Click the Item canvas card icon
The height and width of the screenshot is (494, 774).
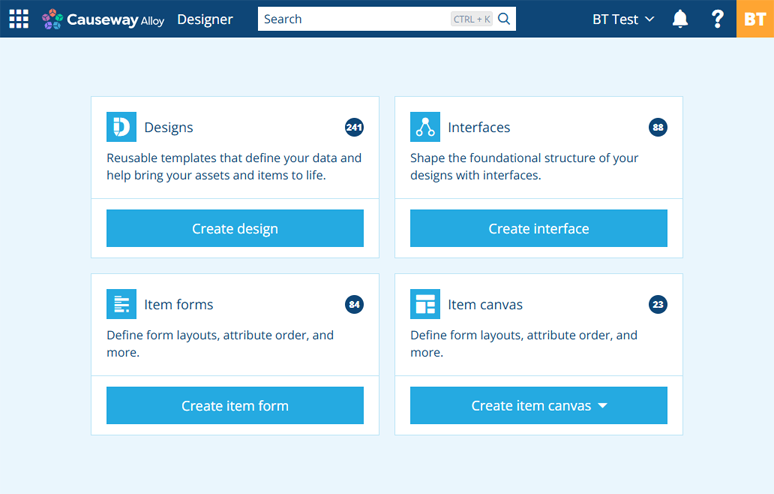coord(425,304)
